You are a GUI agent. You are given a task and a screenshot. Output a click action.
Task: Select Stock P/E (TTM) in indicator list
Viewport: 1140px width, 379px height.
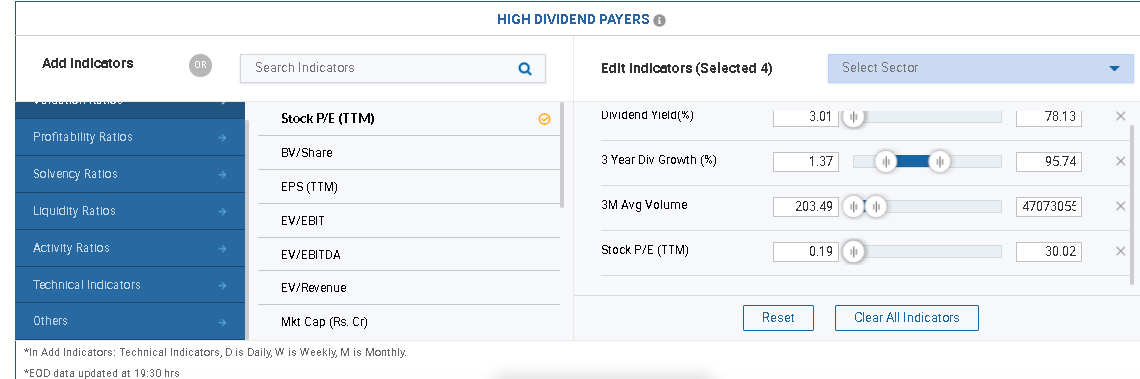[x=409, y=119]
